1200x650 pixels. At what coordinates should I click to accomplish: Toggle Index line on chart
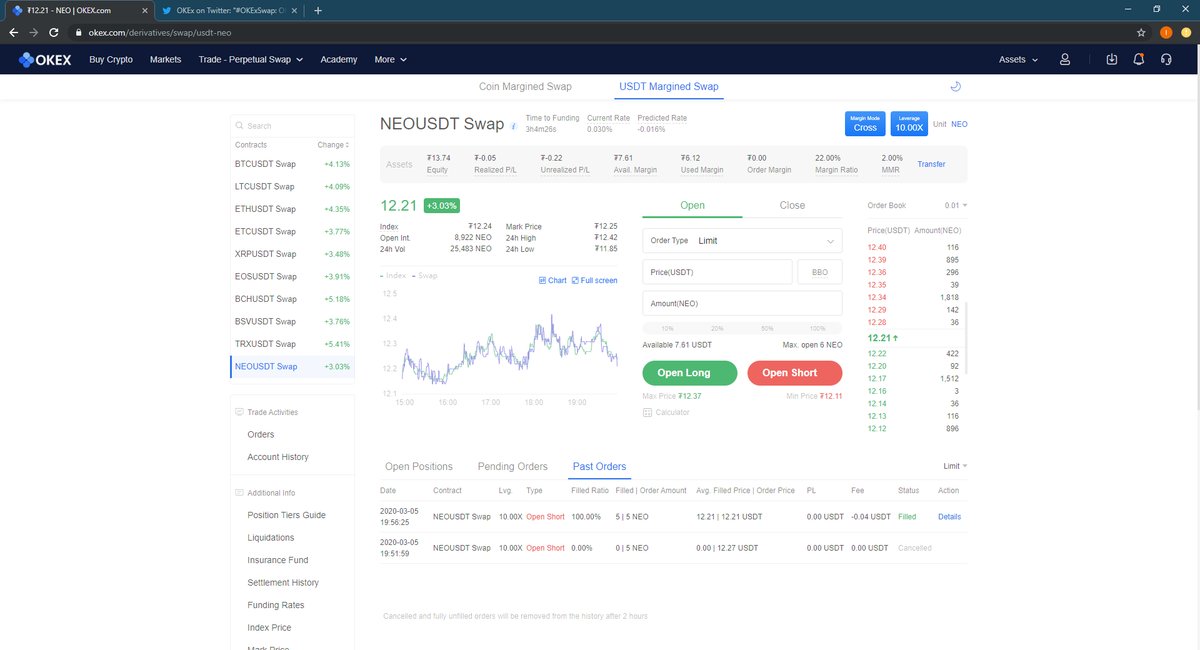(x=393, y=275)
